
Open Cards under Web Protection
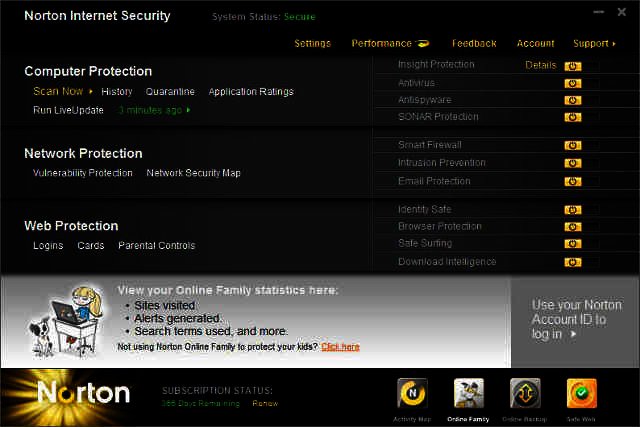(91, 246)
